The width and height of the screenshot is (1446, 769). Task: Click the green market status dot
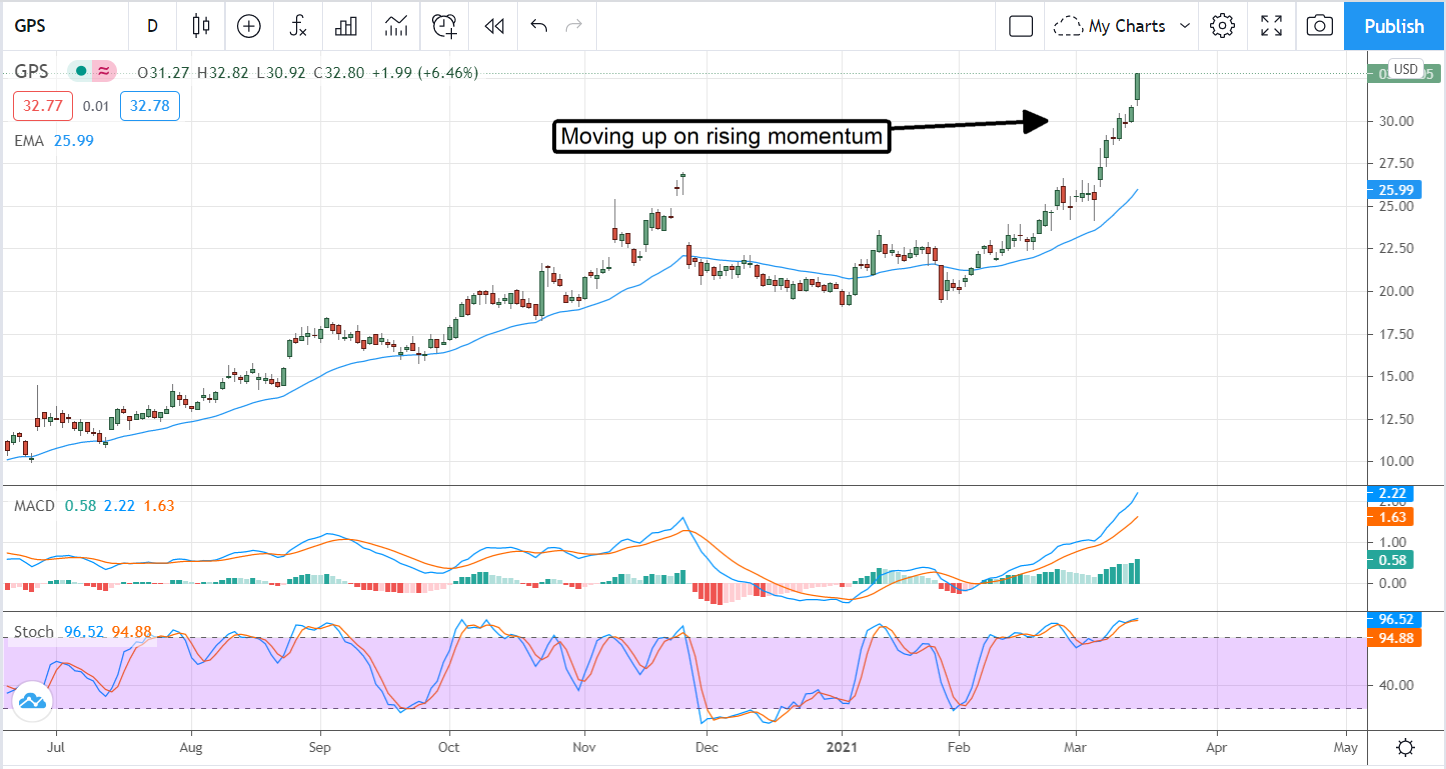(x=80, y=72)
